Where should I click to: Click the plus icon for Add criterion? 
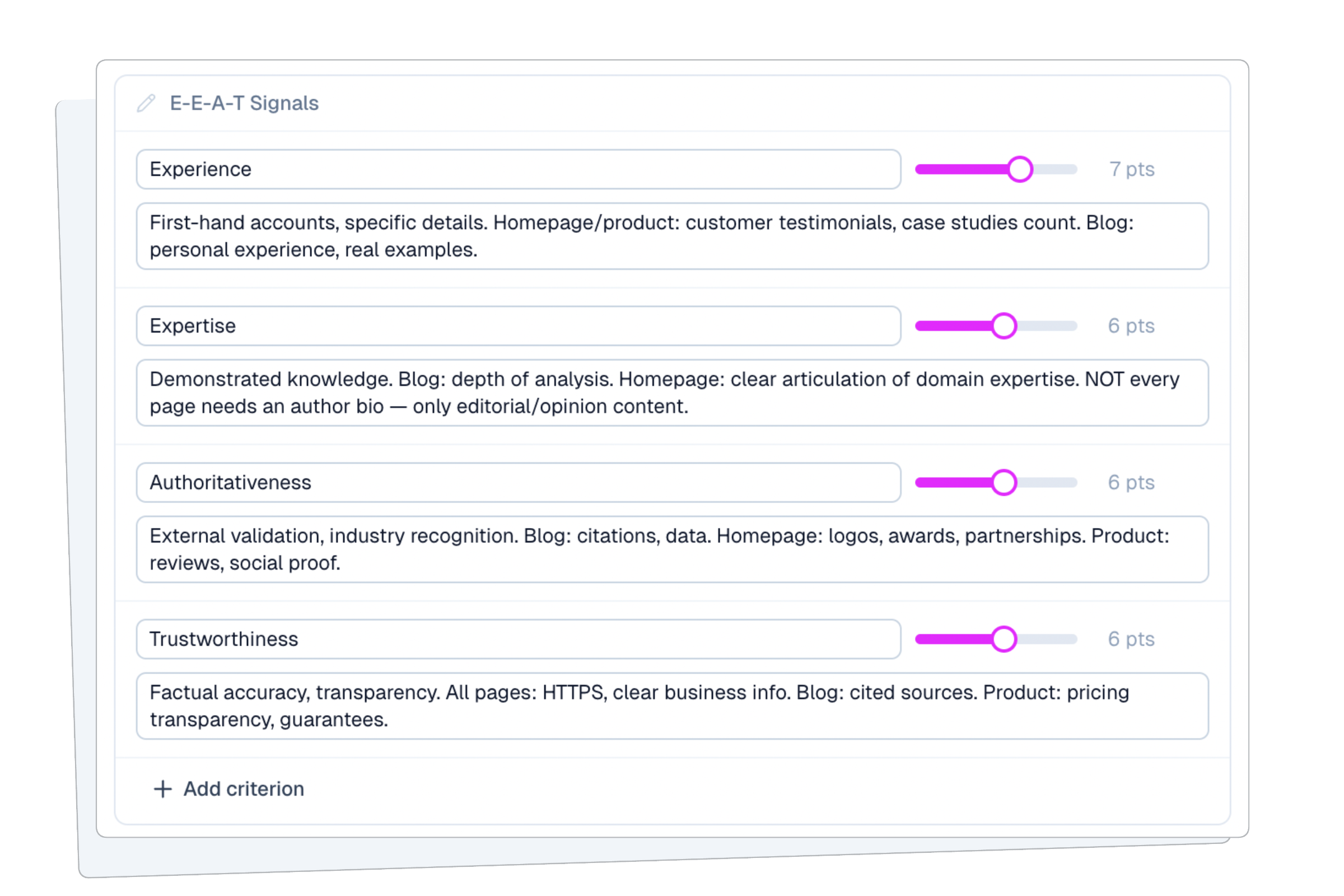(x=163, y=789)
